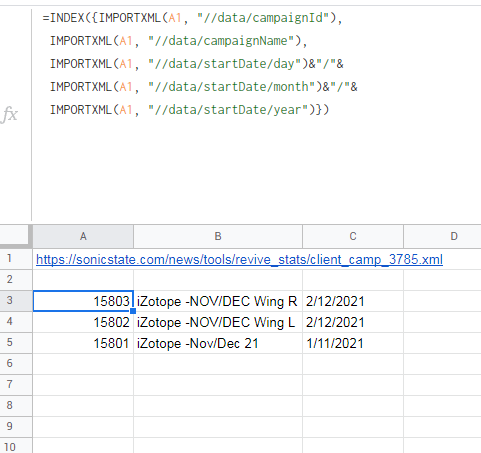Select row 4 header
The image size is (481, 453).
click(16, 322)
